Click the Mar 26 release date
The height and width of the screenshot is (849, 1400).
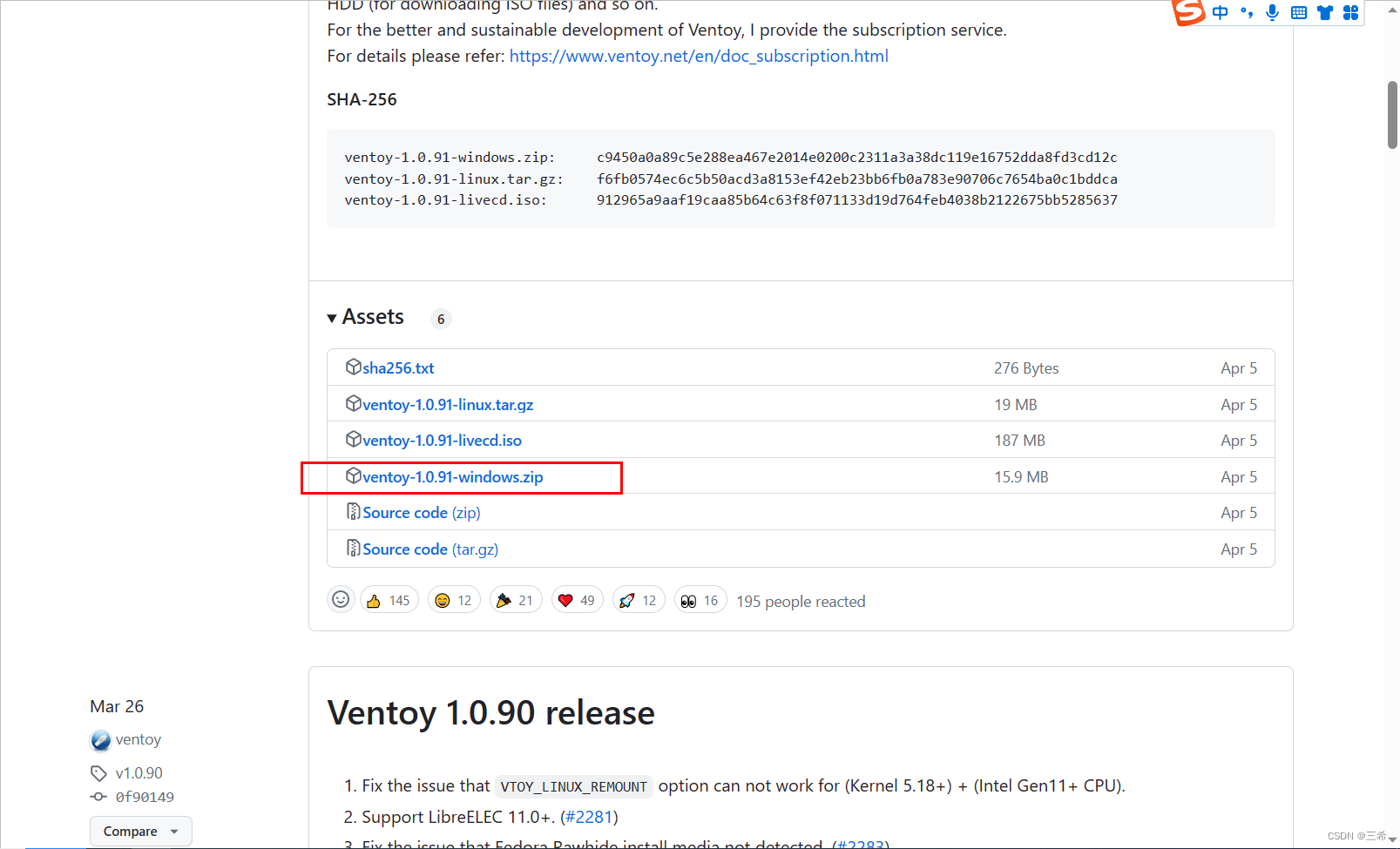[117, 706]
